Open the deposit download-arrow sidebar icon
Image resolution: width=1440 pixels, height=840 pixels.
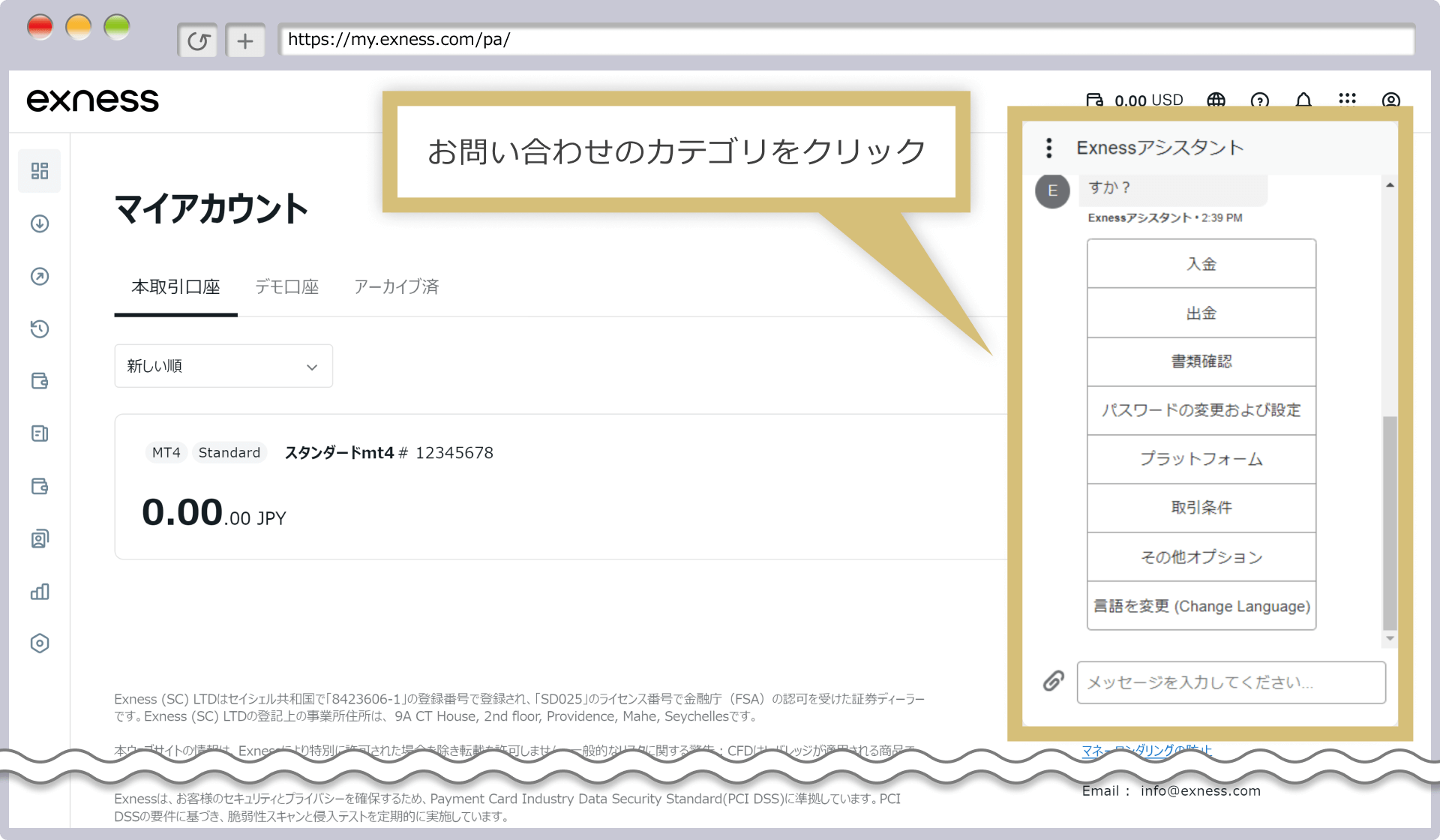(40, 223)
